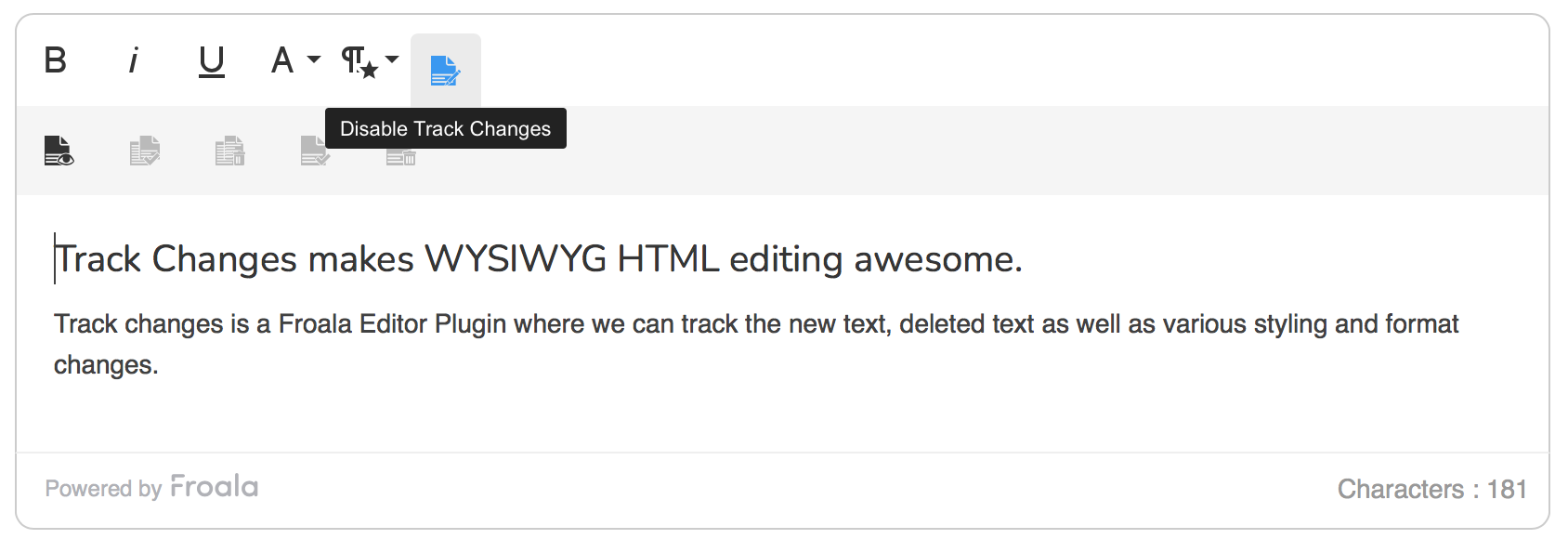
Task: Disable Track Changes with the blue icon
Action: [x=446, y=70]
